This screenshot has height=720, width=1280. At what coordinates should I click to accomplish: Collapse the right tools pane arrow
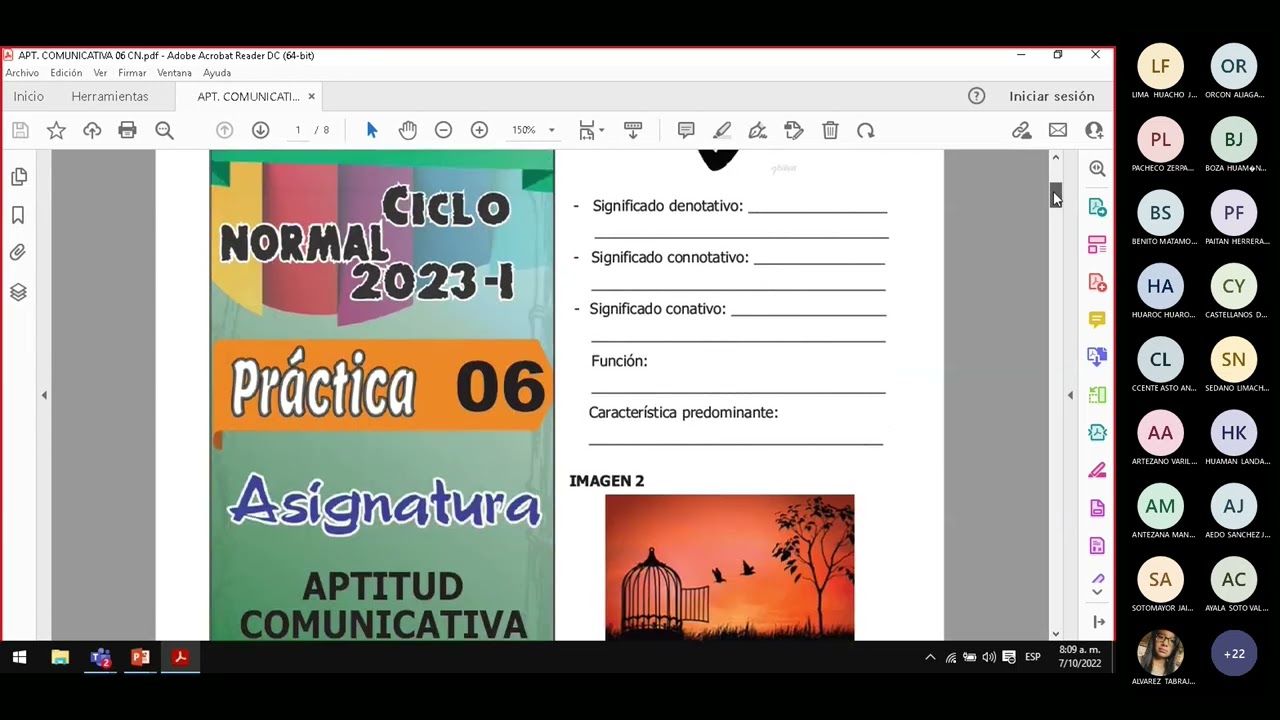[x=1070, y=395]
